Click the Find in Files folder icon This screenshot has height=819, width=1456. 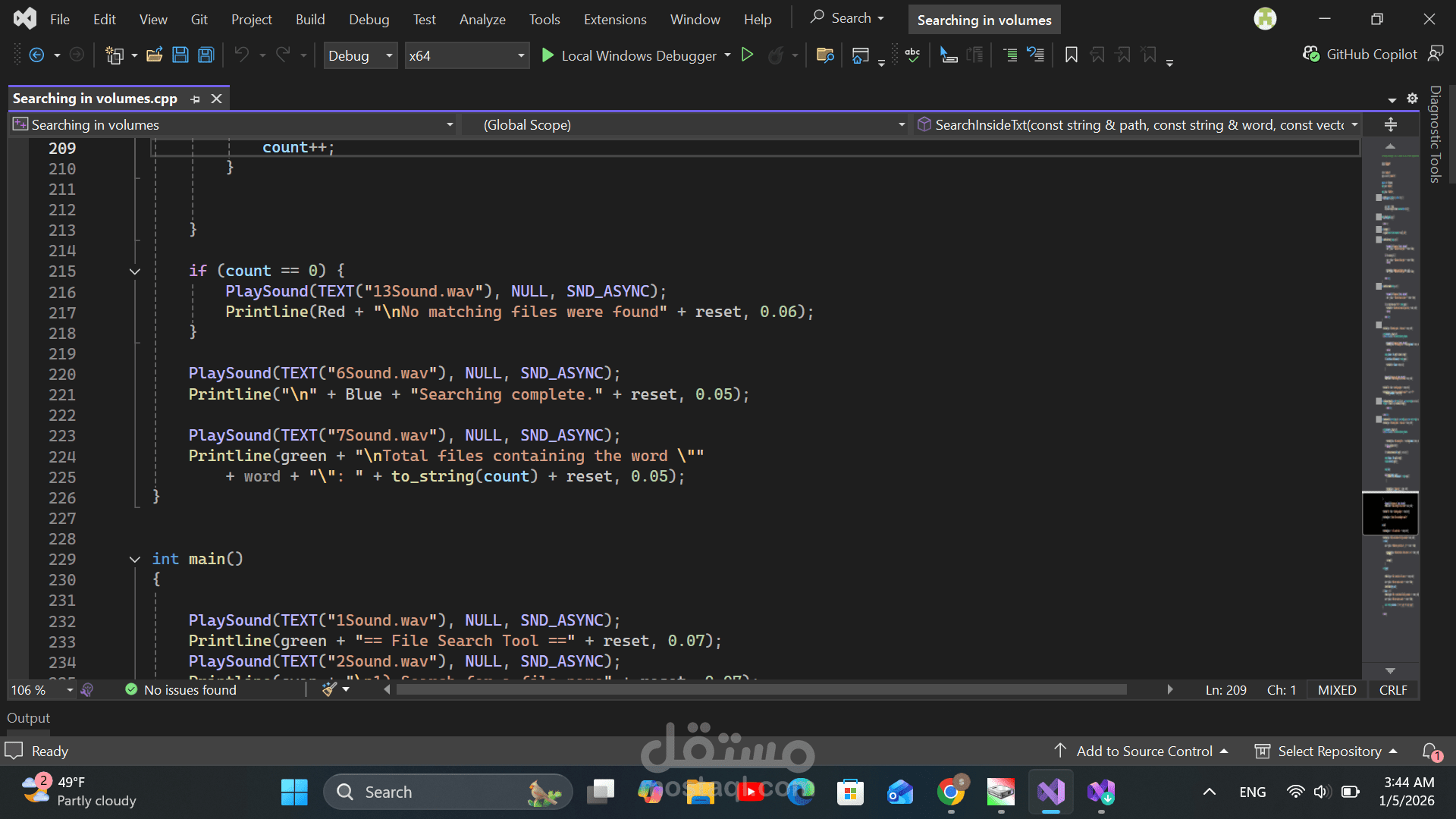tap(825, 55)
